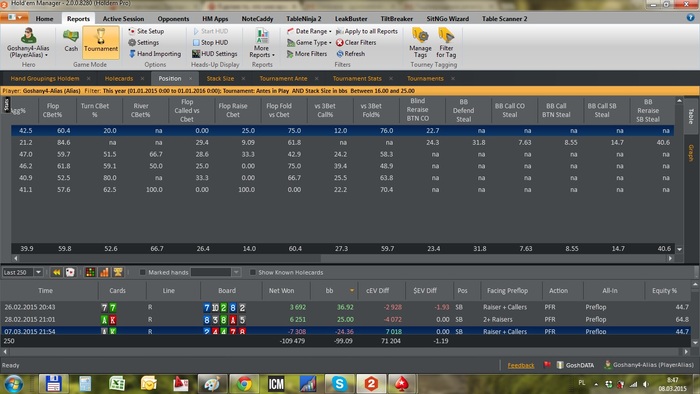
Task: Click the trophy icon in hands toolbar
Action: [x=118, y=272]
